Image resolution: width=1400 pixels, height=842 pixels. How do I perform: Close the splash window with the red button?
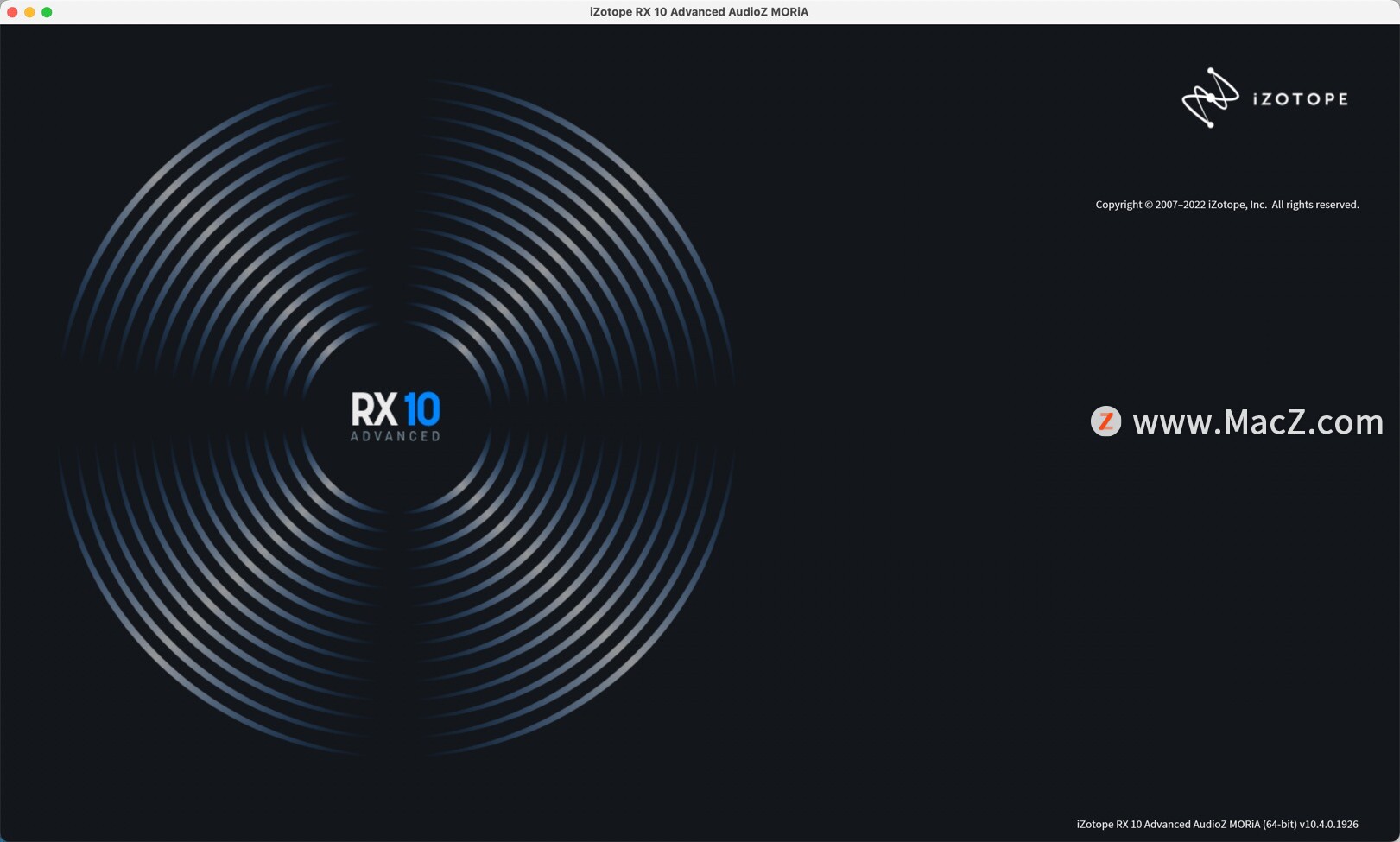(12, 12)
